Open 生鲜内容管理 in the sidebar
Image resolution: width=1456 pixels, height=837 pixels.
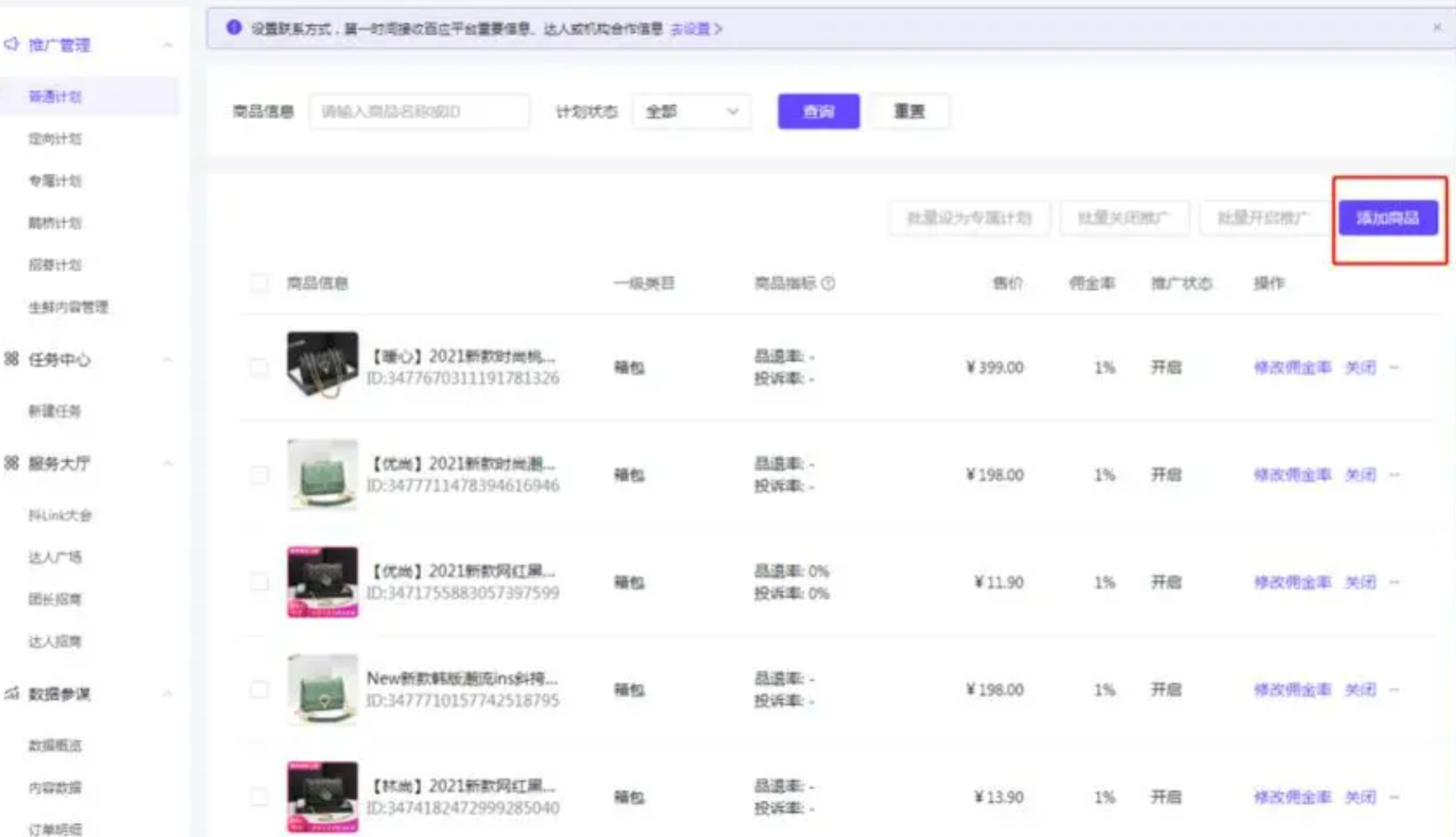pyautogui.click(x=69, y=307)
